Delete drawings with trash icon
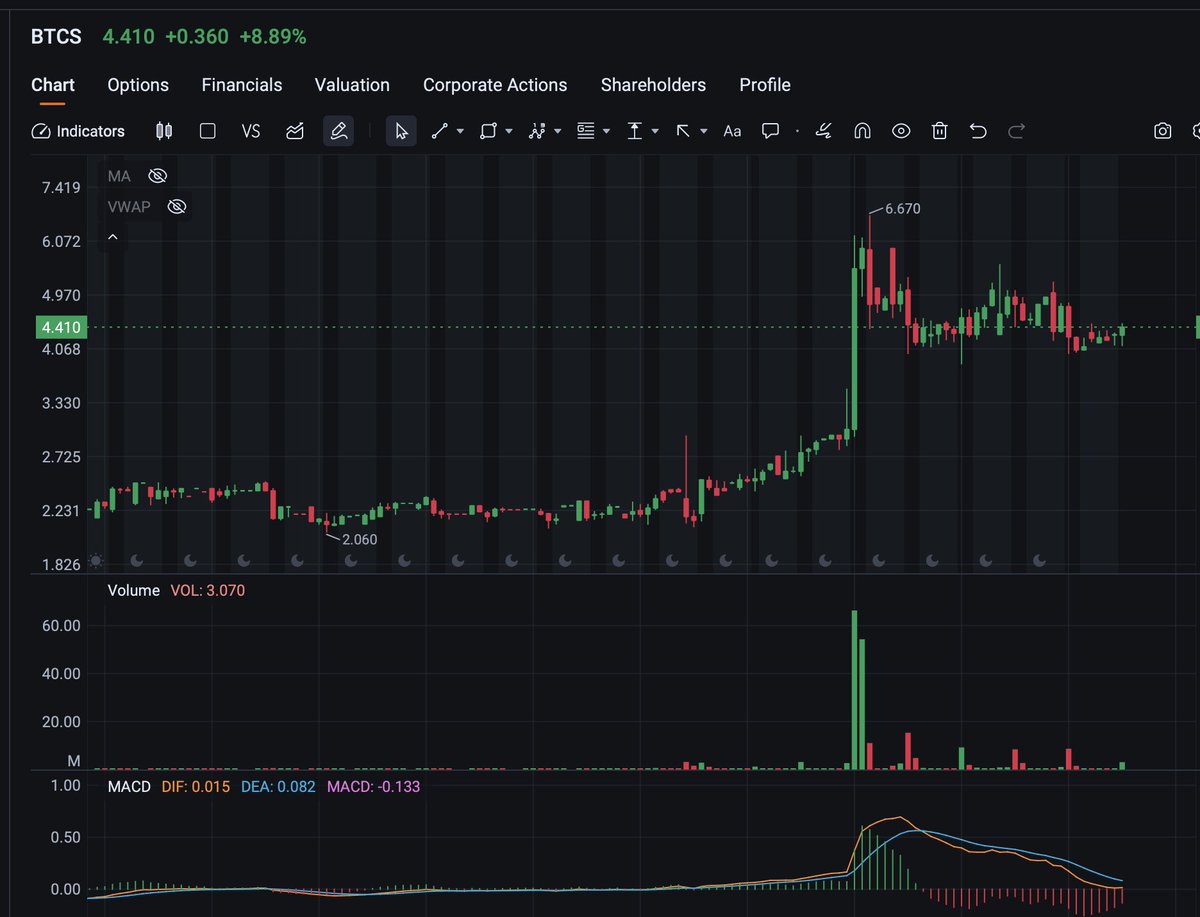The height and width of the screenshot is (917, 1200). tap(940, 131)
